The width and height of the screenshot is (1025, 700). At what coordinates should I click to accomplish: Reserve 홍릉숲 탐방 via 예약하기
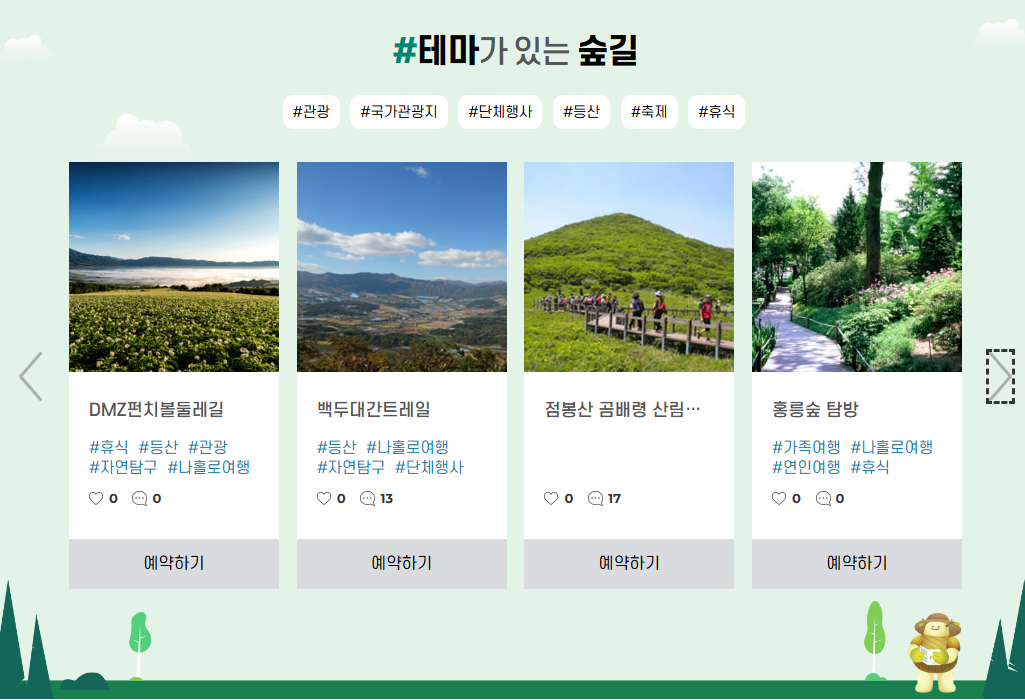(856, 563)
